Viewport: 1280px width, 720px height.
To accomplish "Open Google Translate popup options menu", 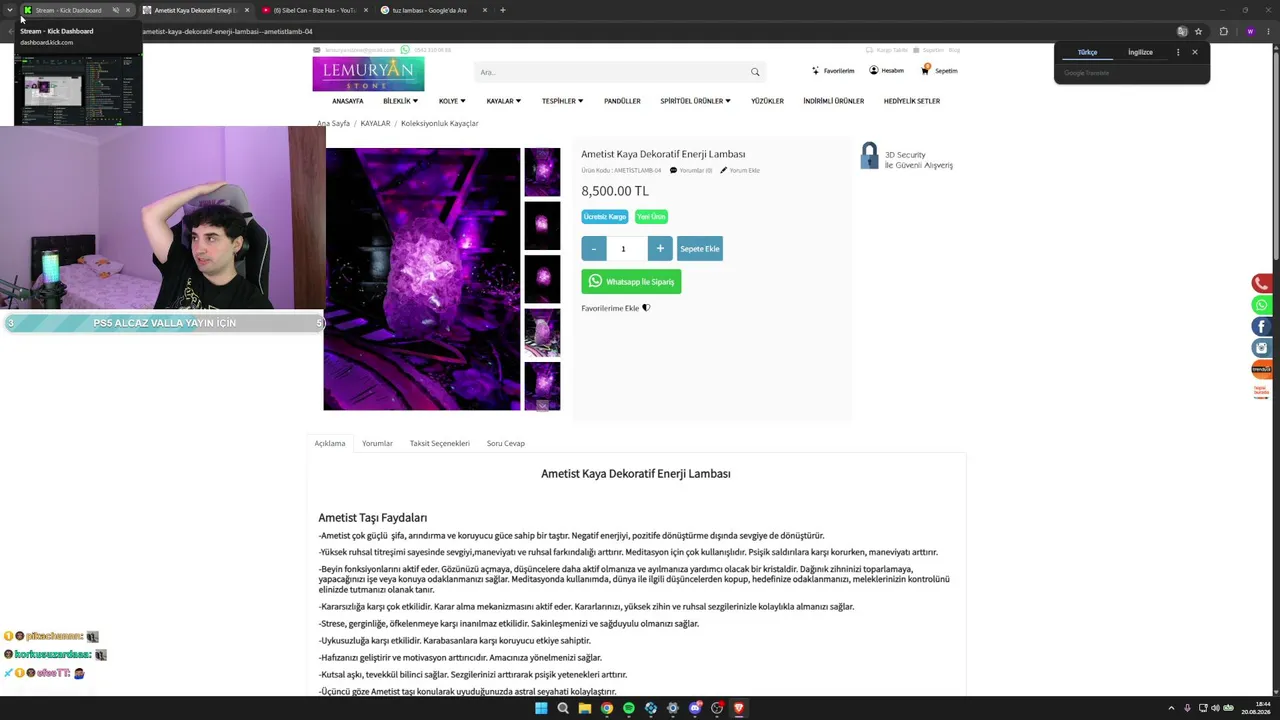I will point(1178,52).
